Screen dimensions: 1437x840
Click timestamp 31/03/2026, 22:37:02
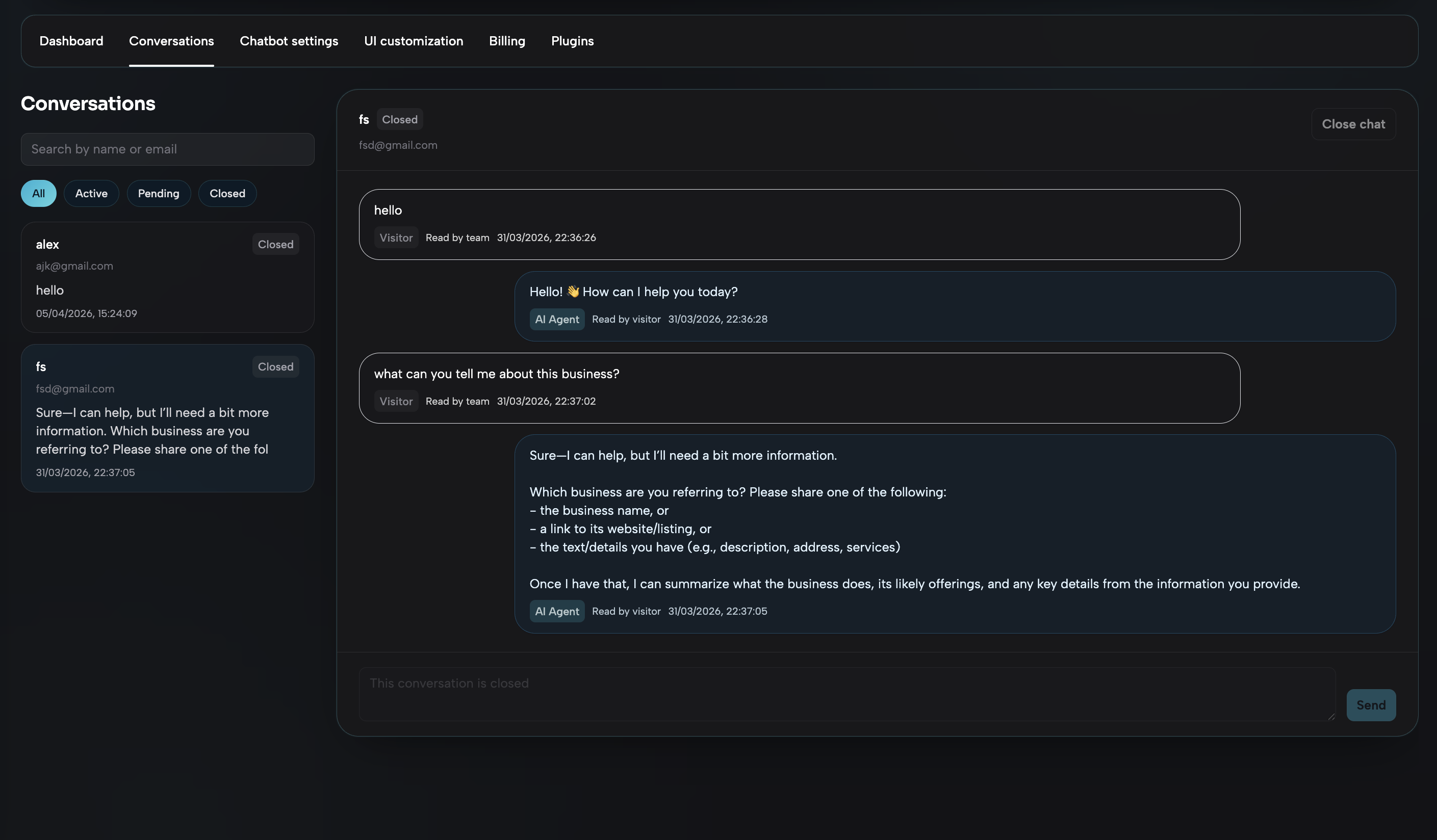546,401
